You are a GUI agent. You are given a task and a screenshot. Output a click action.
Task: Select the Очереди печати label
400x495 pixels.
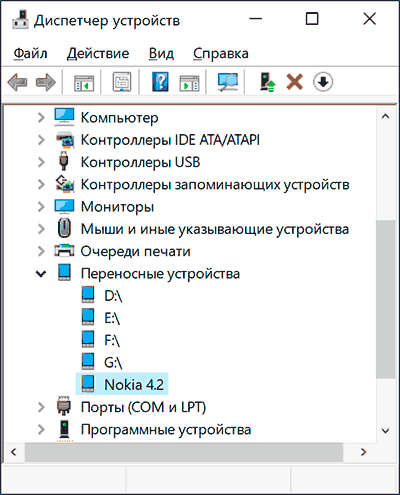click(135, 251)
